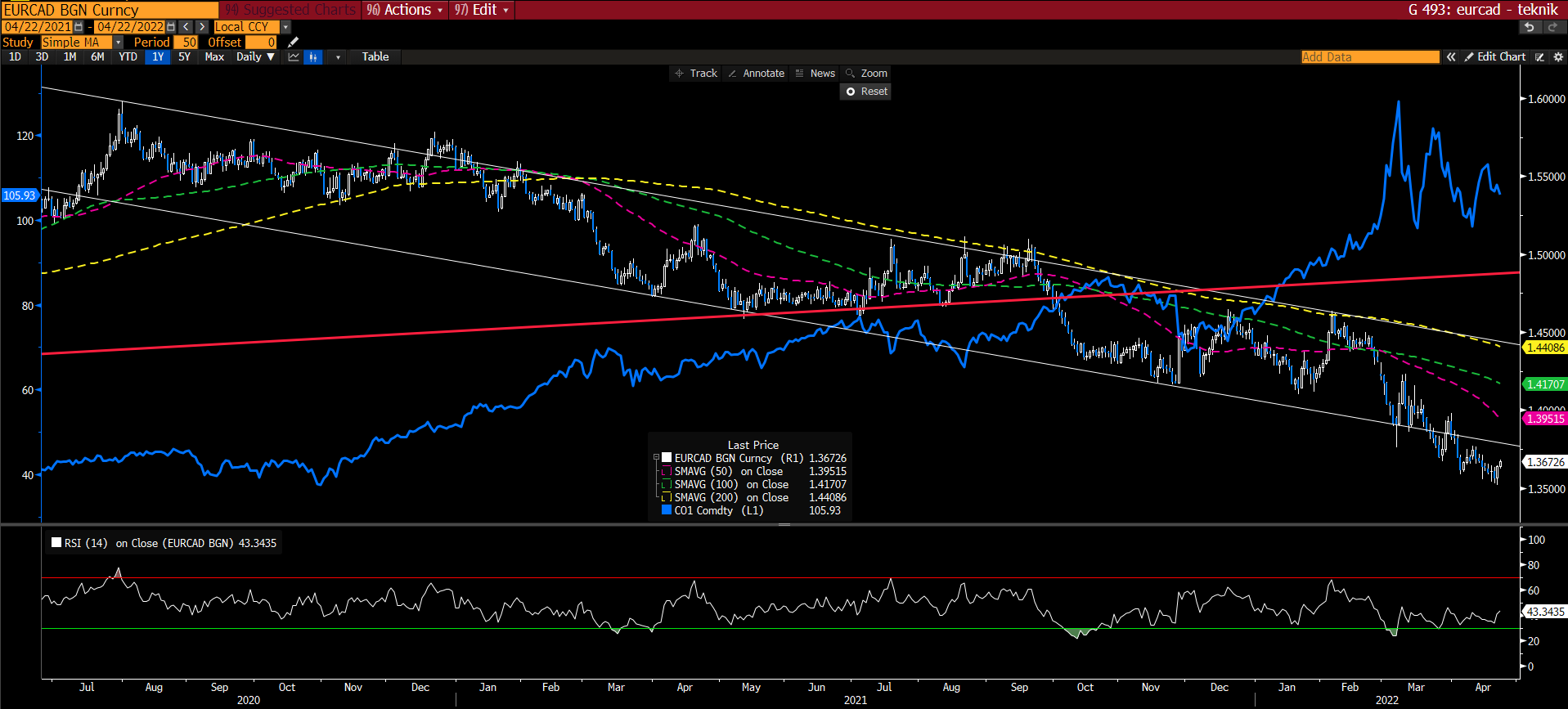Click the 43.3435 RSI axis tag

pos(1544,612)
